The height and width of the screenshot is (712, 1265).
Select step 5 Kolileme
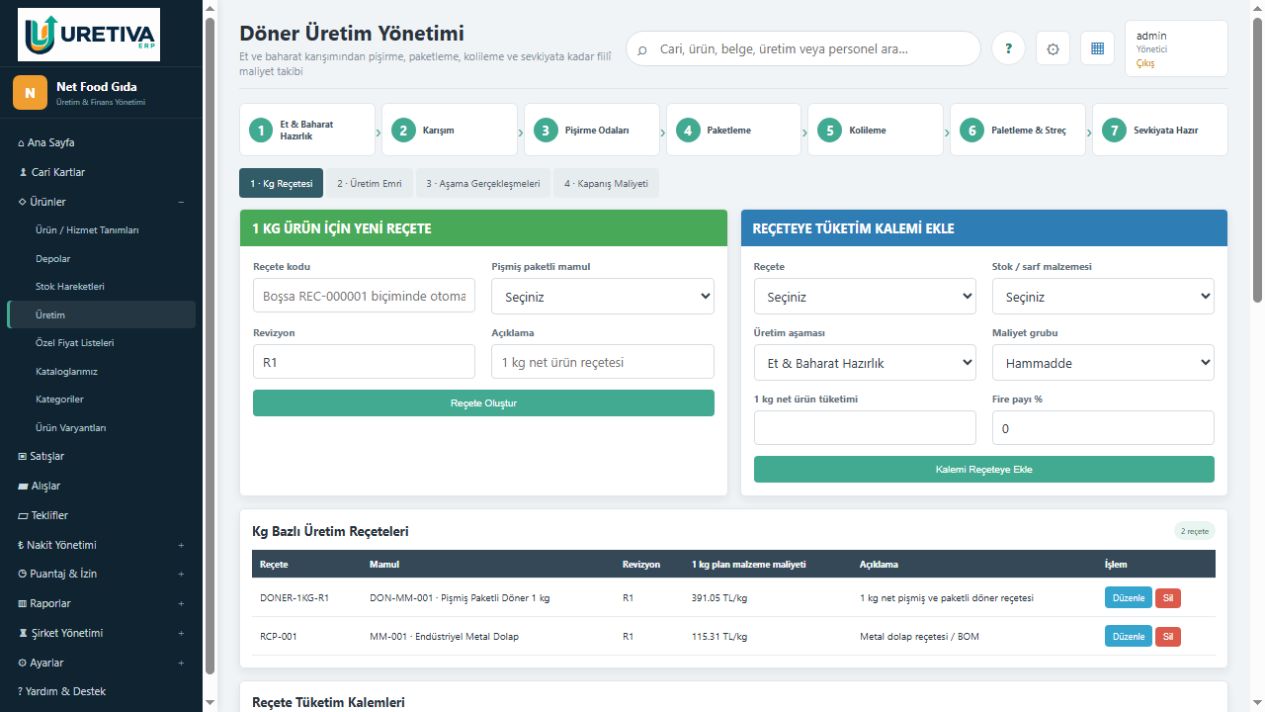click(875, 130)
